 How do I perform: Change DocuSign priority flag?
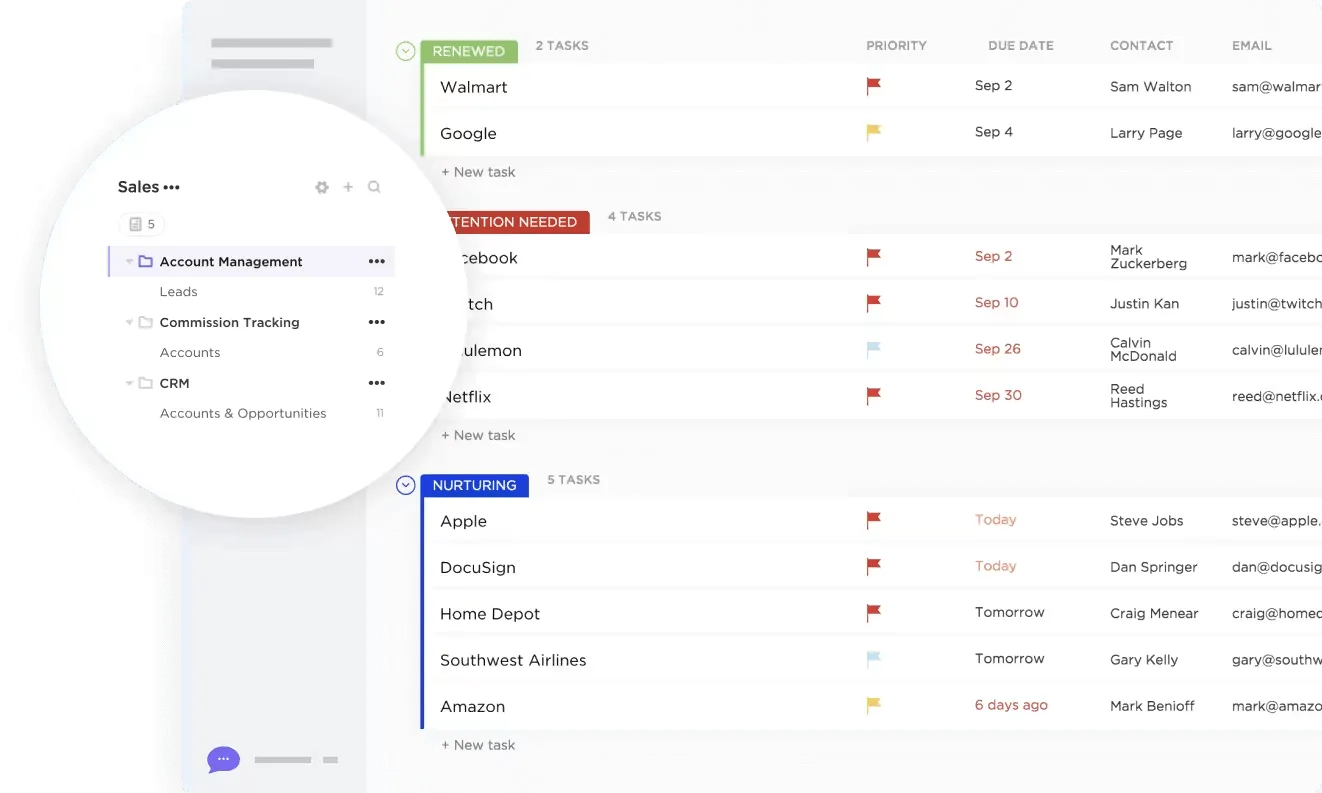(873, 567)
